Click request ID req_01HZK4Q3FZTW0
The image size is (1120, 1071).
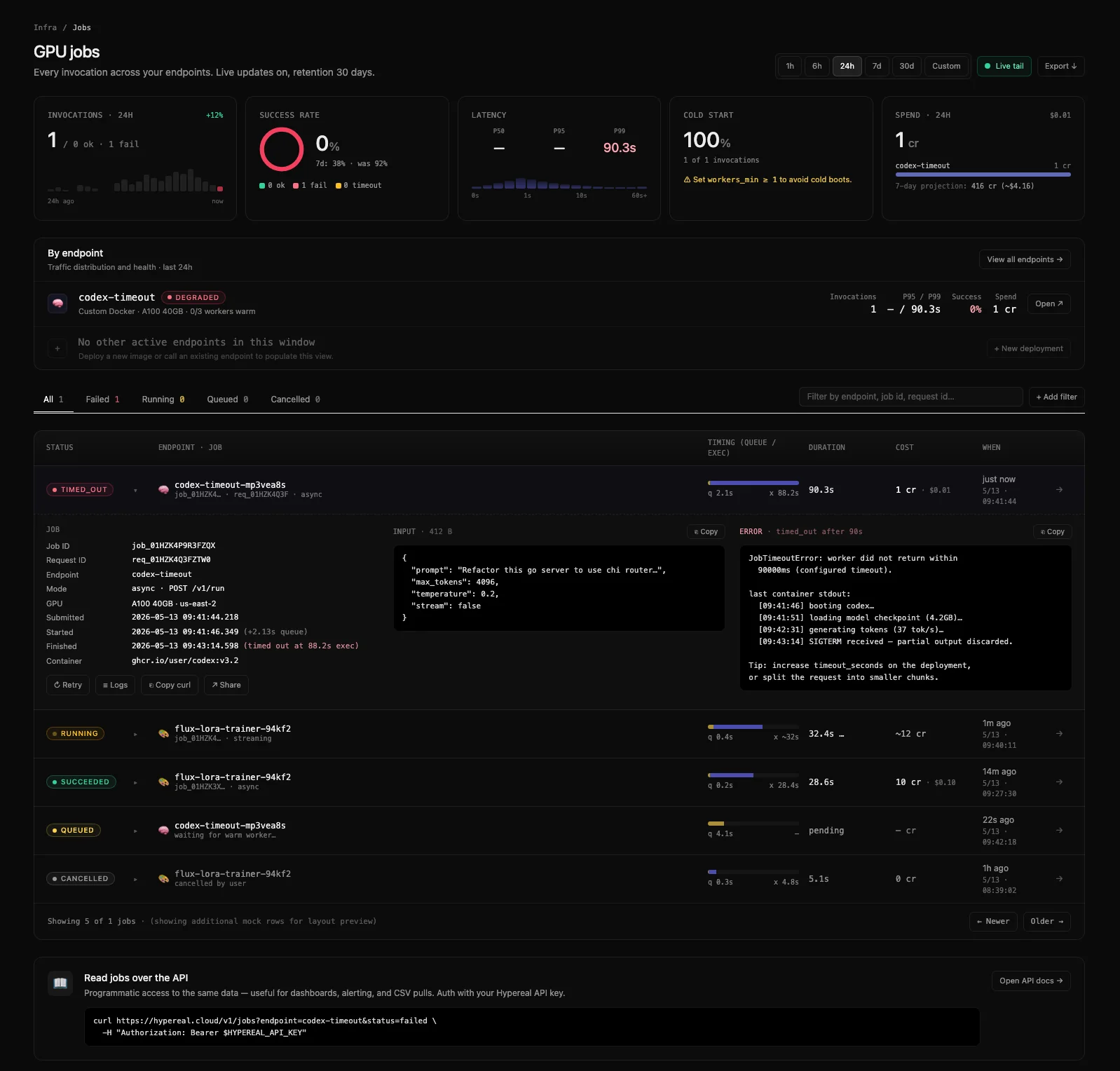(171, 559)
